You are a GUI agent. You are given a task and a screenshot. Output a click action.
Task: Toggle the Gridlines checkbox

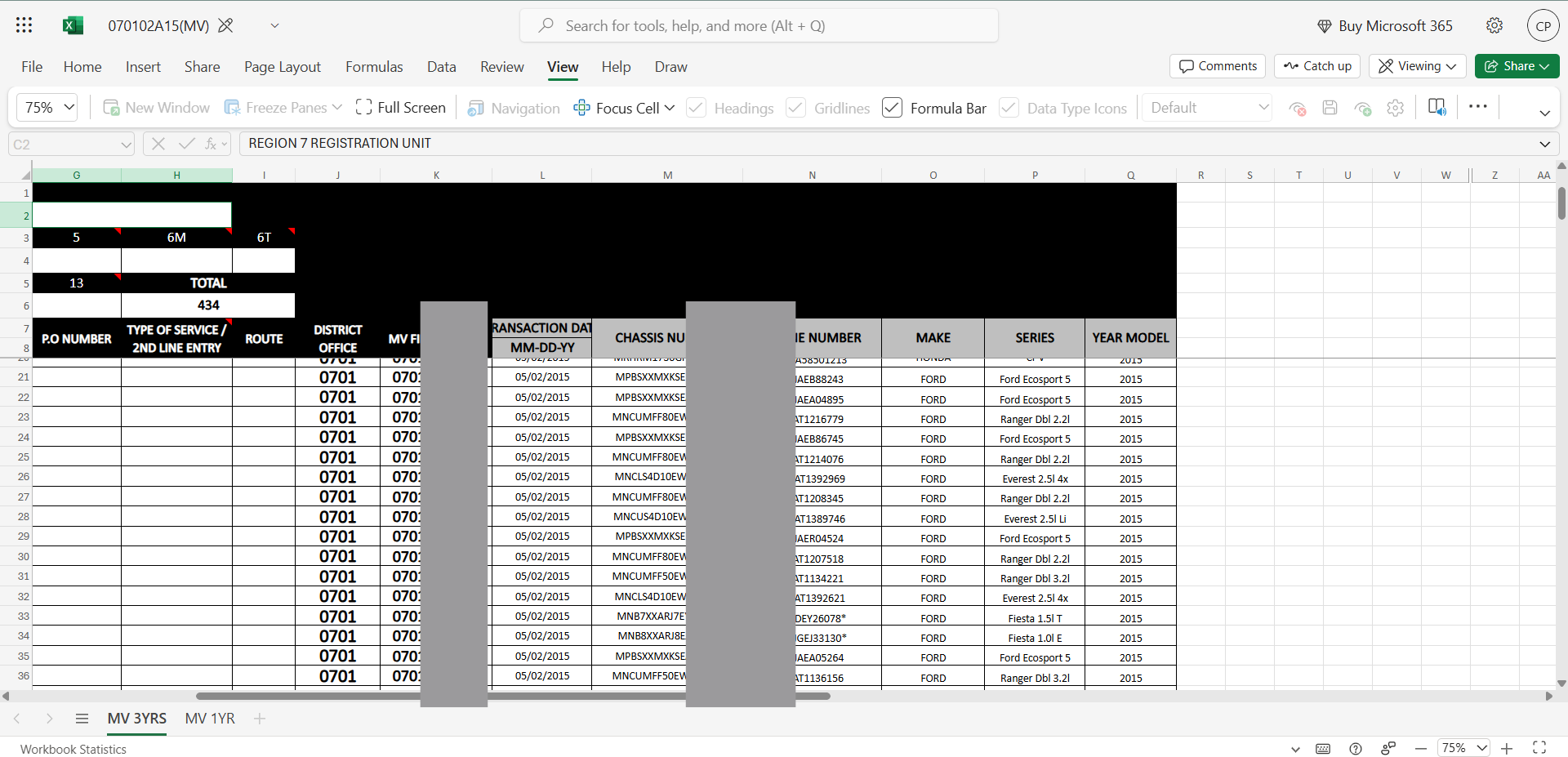click(795, 108)
